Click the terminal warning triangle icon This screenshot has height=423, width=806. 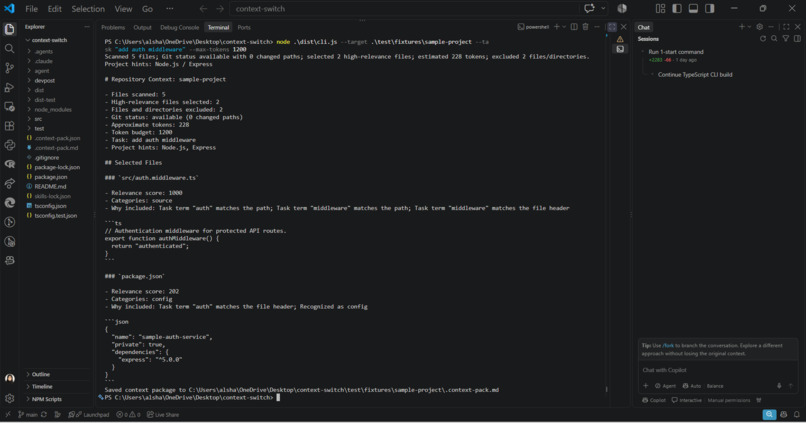click(620, 39)
